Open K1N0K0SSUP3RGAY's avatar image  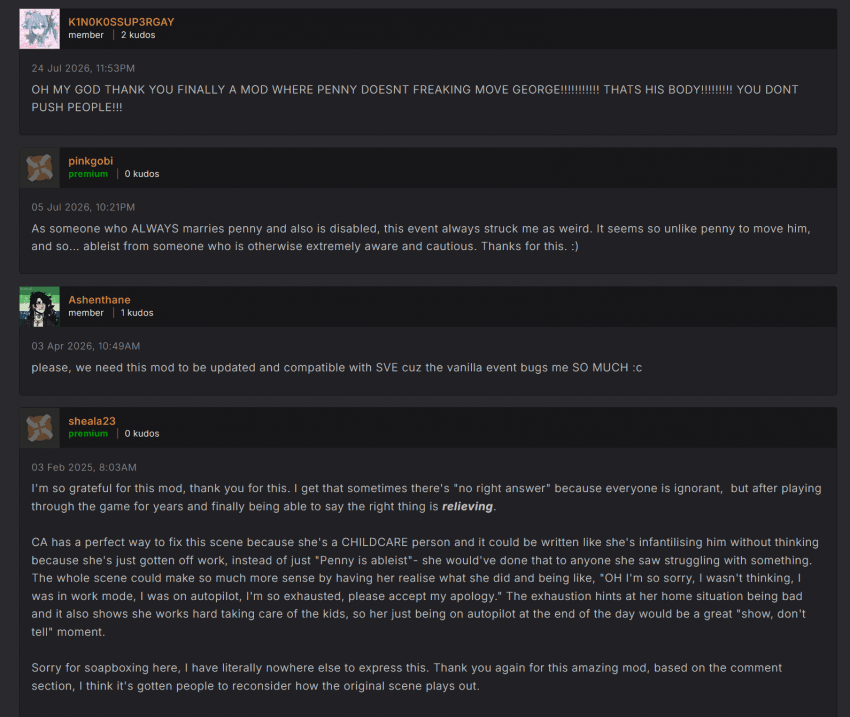40,29
